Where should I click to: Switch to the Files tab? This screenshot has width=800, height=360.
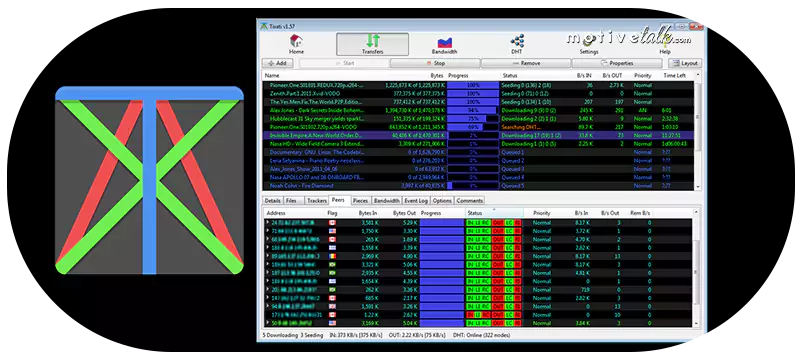click(x=291, y=201)
